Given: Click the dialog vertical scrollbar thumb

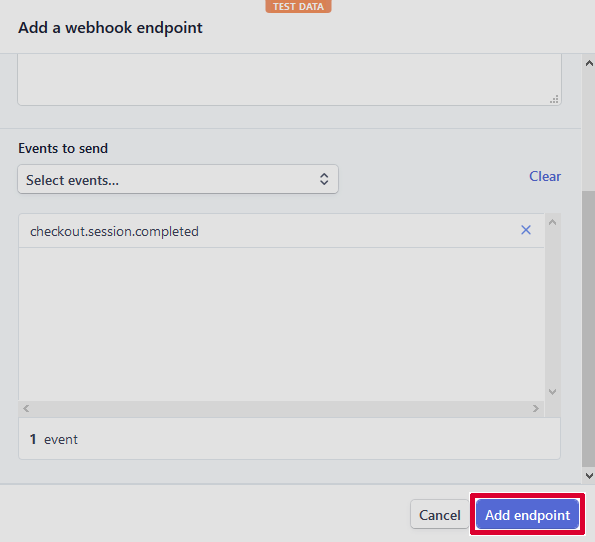Looking at the screenshot, I should [x=589, y=329].
